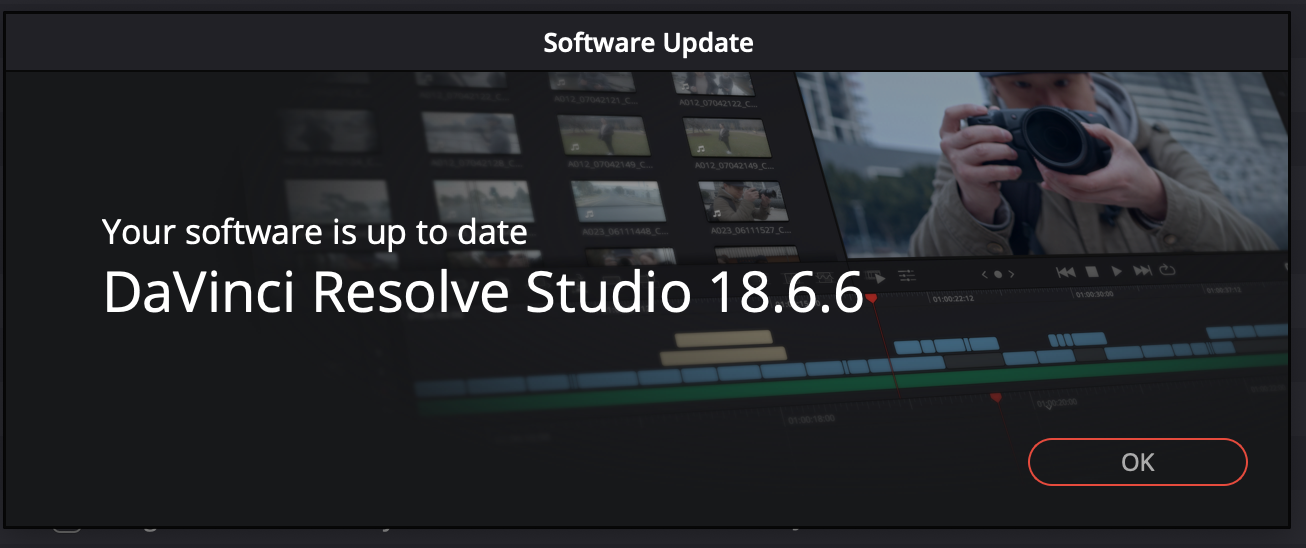Image resolution: width=1306 pixels, height=548 pixels.
Task: Click the play icon under the viewer
Action: 1118,271
